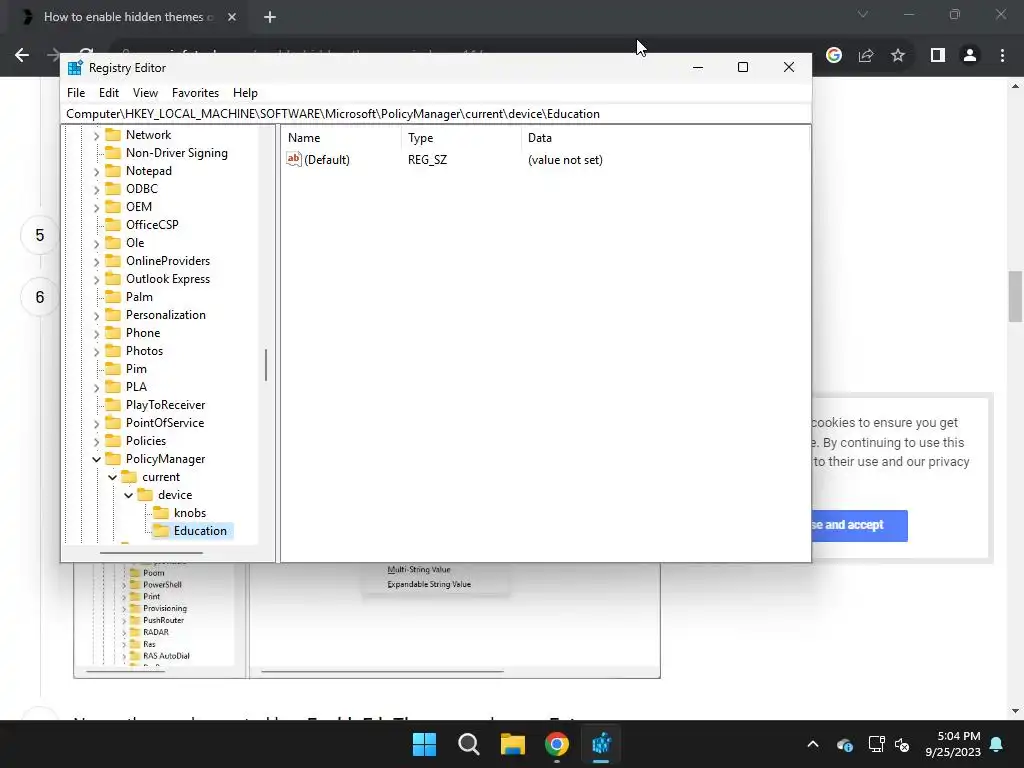
Task: Select the Policies key
Action: pos(146,441)
